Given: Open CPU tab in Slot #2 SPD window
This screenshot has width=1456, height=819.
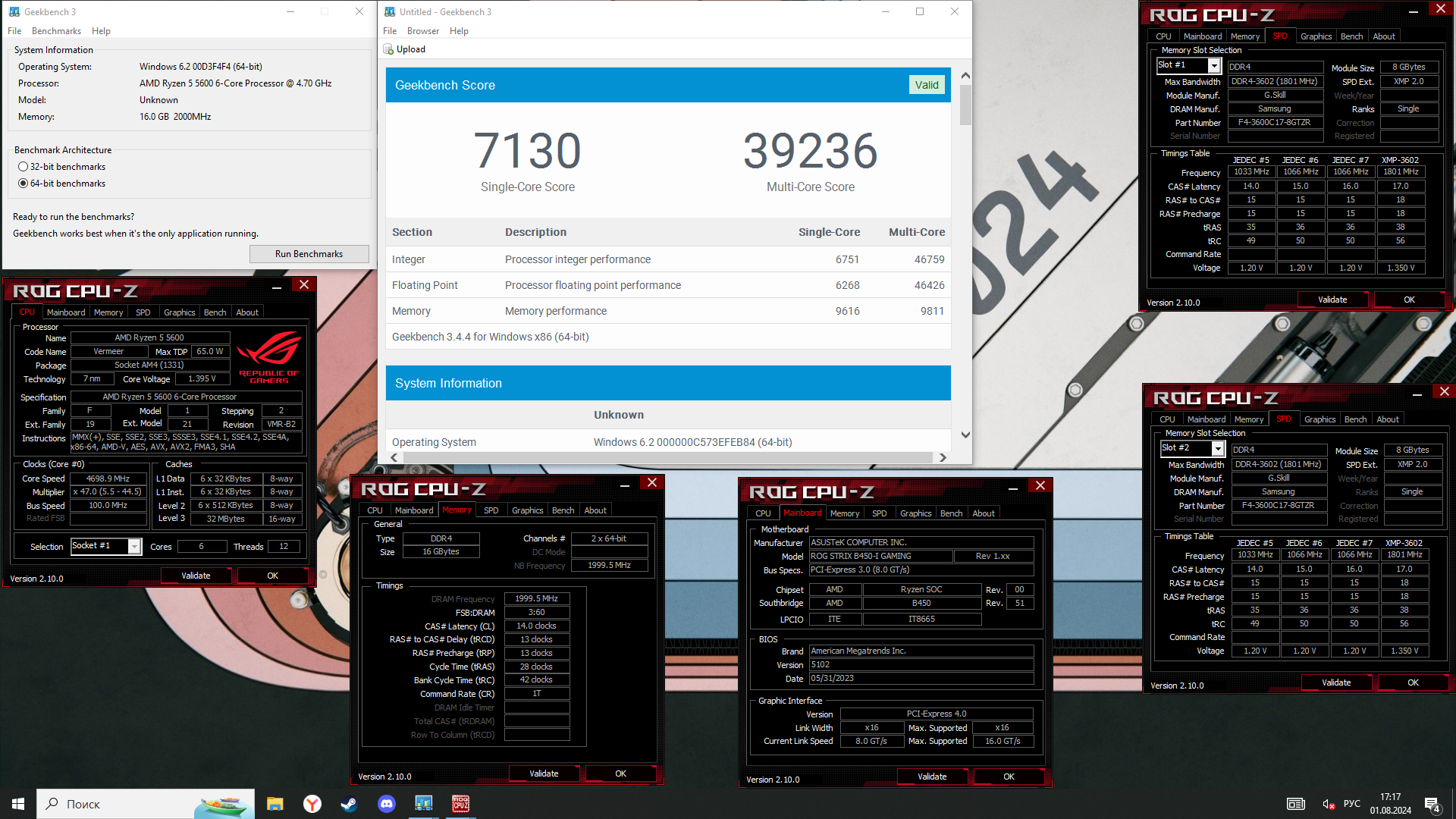Looking at the screenshot, I should coord(1167,419).
